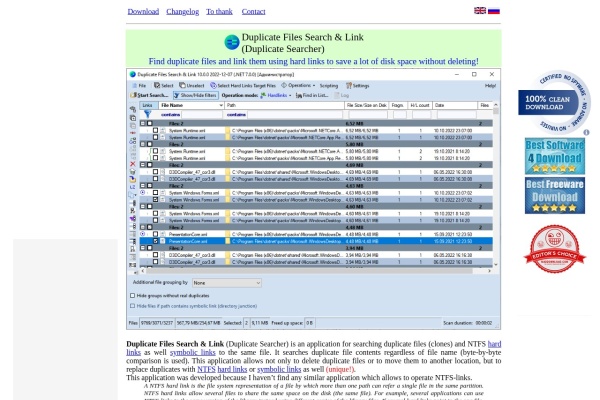Click the scan duration value "00:00:02"
600x400 pixels.
coord(483,323)
